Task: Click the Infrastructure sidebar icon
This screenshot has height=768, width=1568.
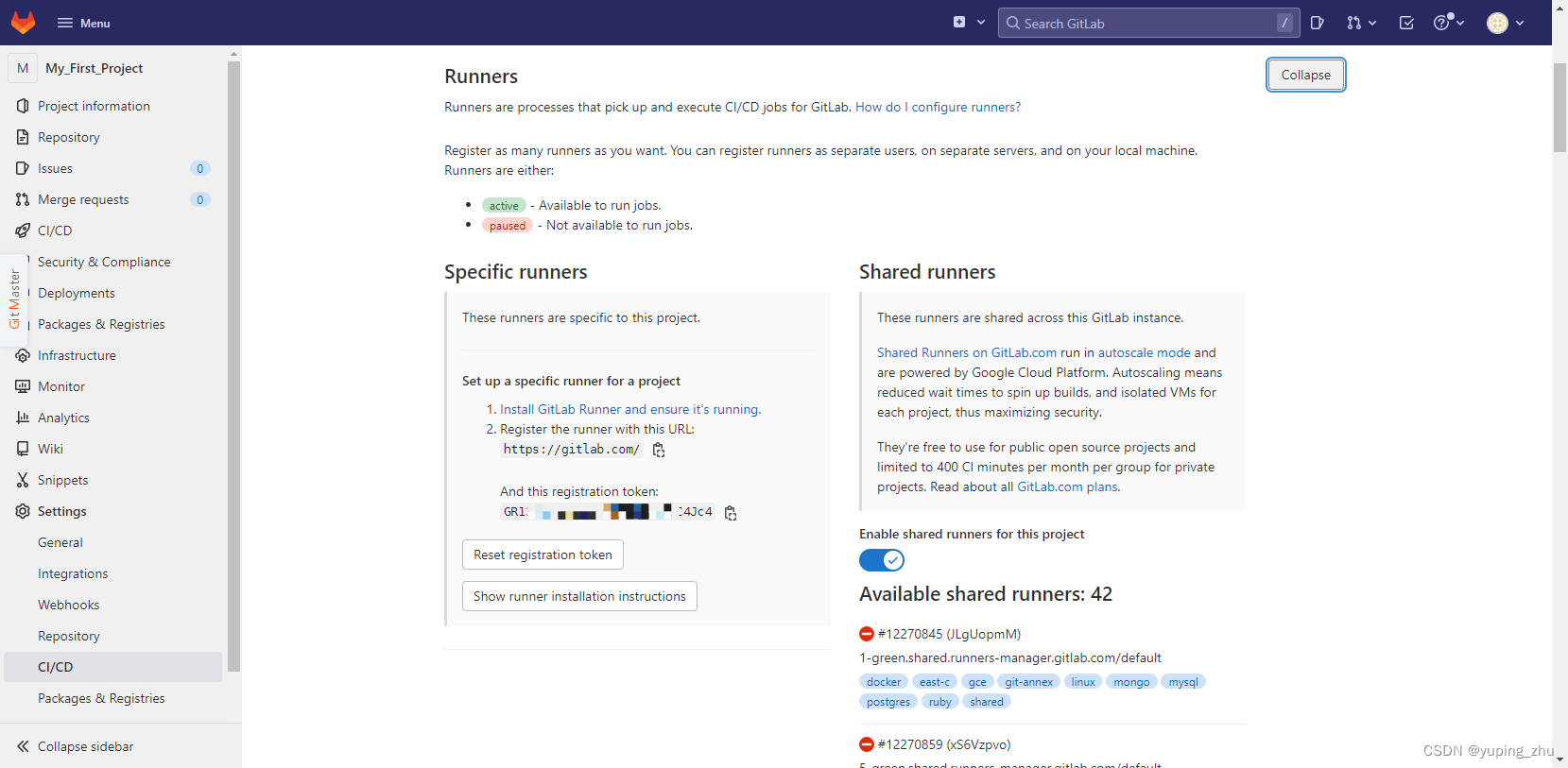Action: pos(23,355)
